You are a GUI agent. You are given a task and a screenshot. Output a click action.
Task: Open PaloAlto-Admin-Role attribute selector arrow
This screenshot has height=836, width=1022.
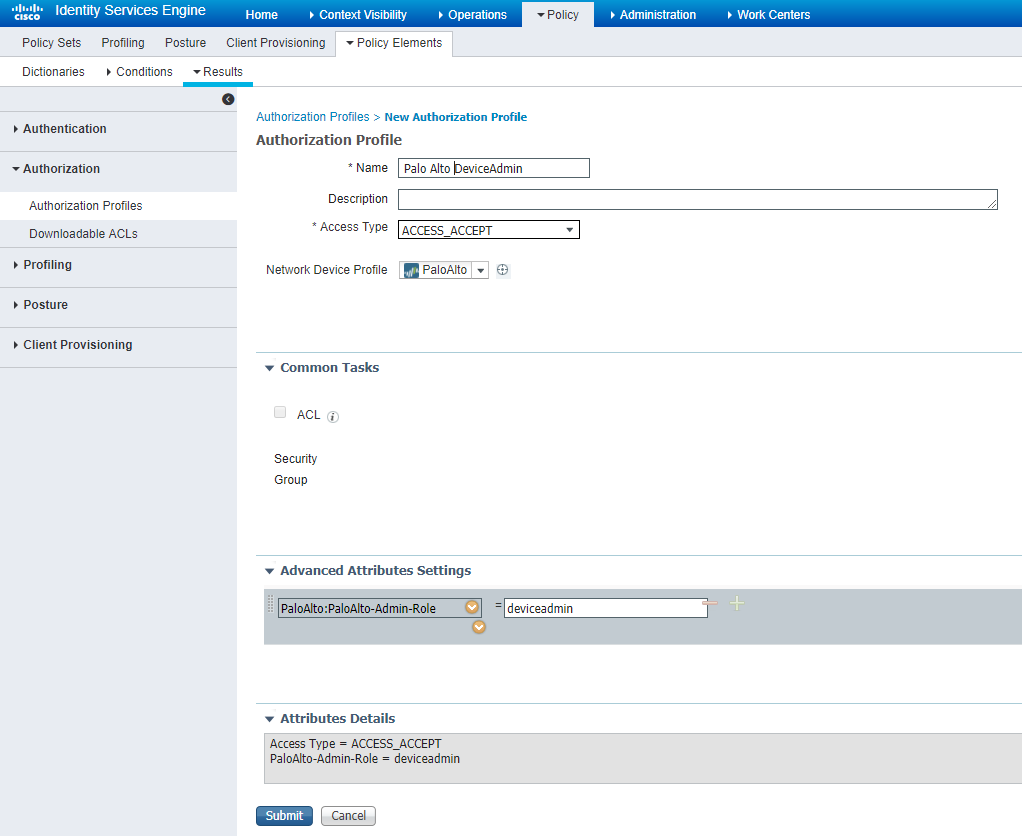pos(472,607)
